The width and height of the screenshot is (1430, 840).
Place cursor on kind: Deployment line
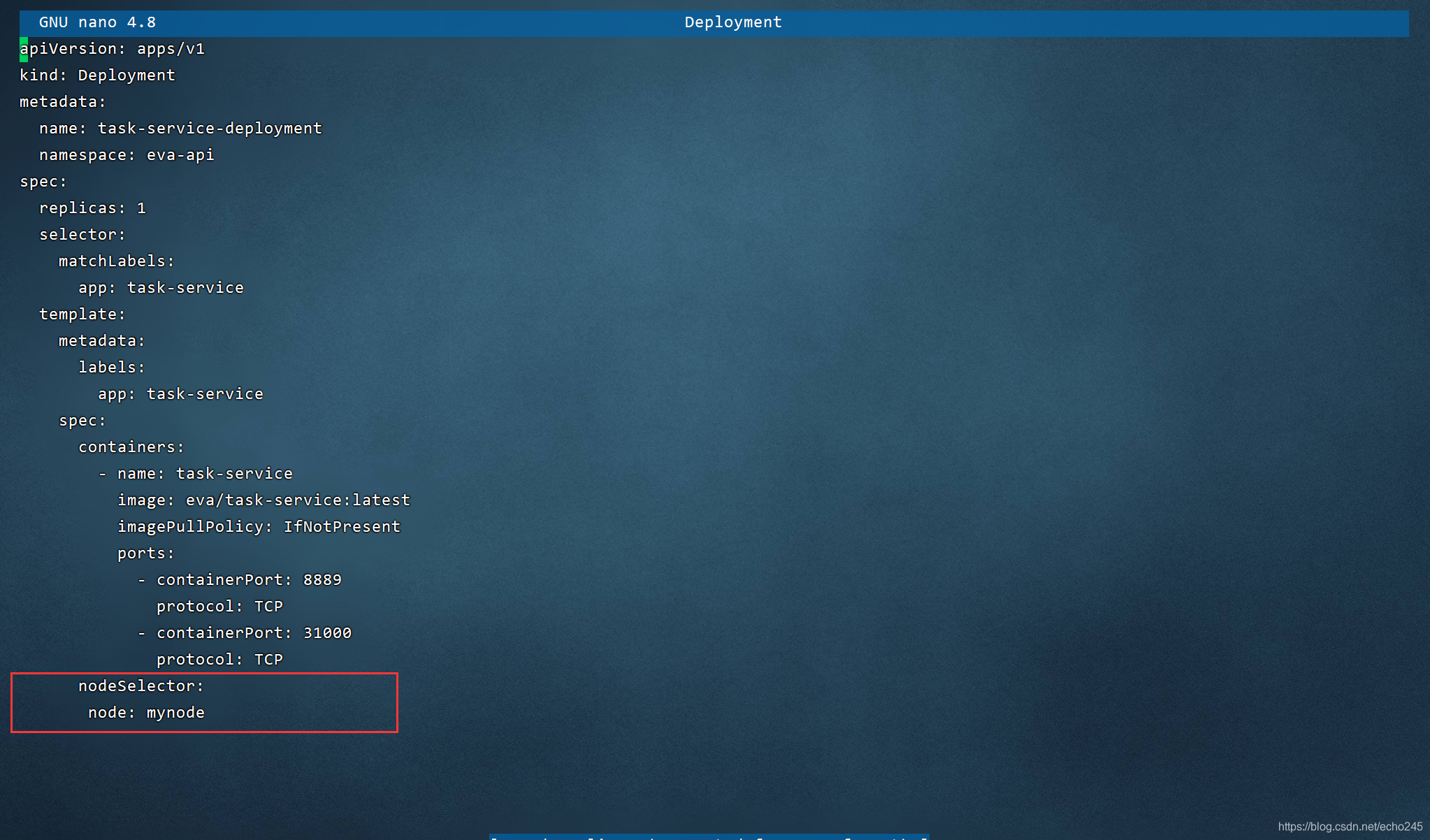(97, 75)
